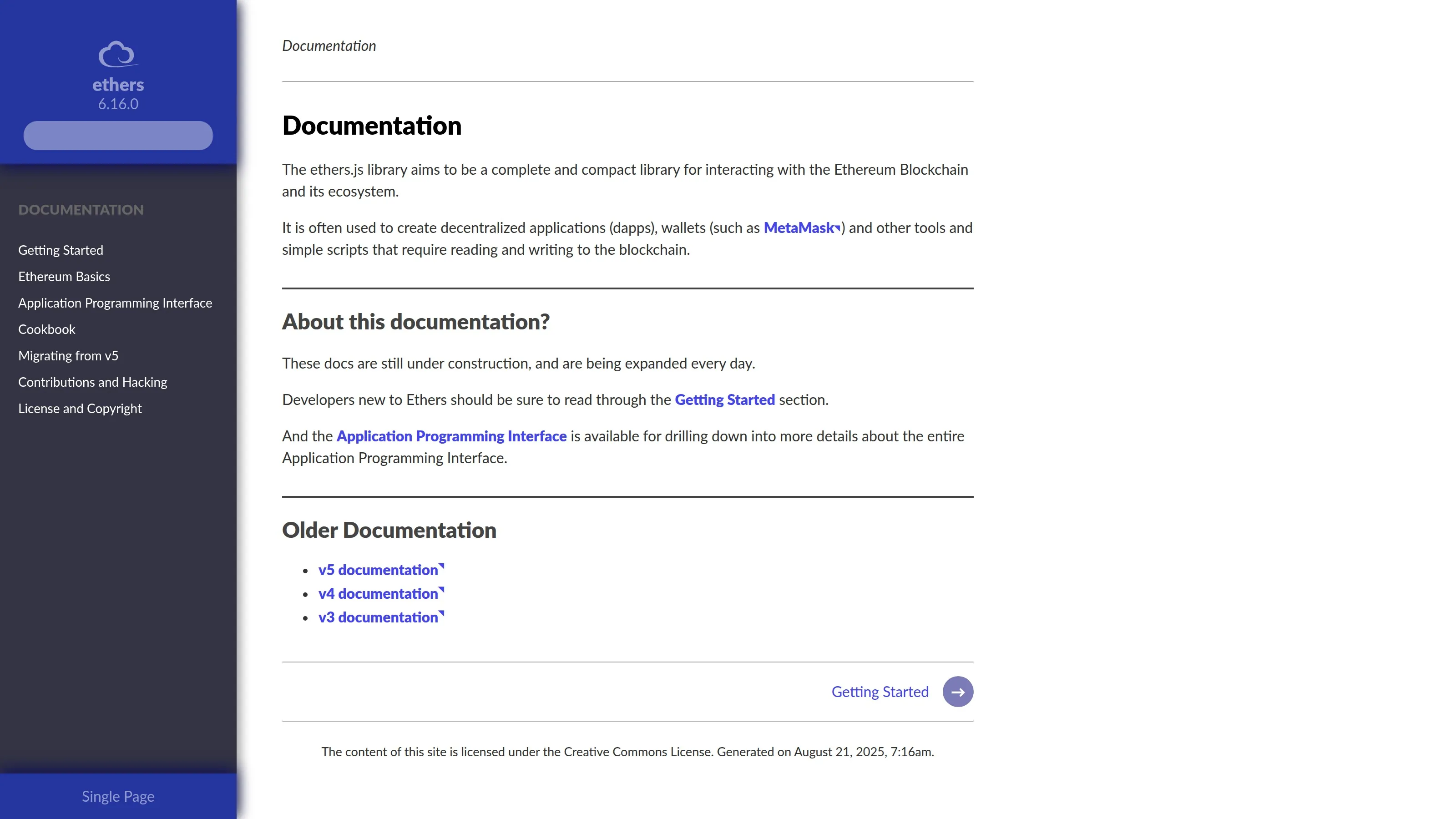Open the v4 documentation link
1456x819 pixels.
point(381,593)
